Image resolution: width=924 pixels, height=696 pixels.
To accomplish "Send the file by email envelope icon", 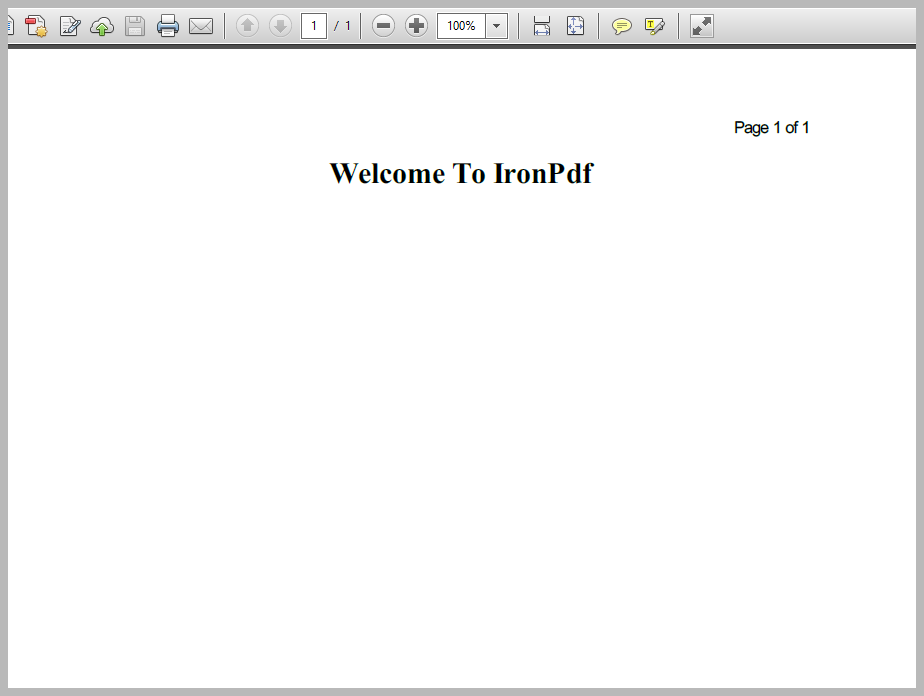I will [201, 27].
